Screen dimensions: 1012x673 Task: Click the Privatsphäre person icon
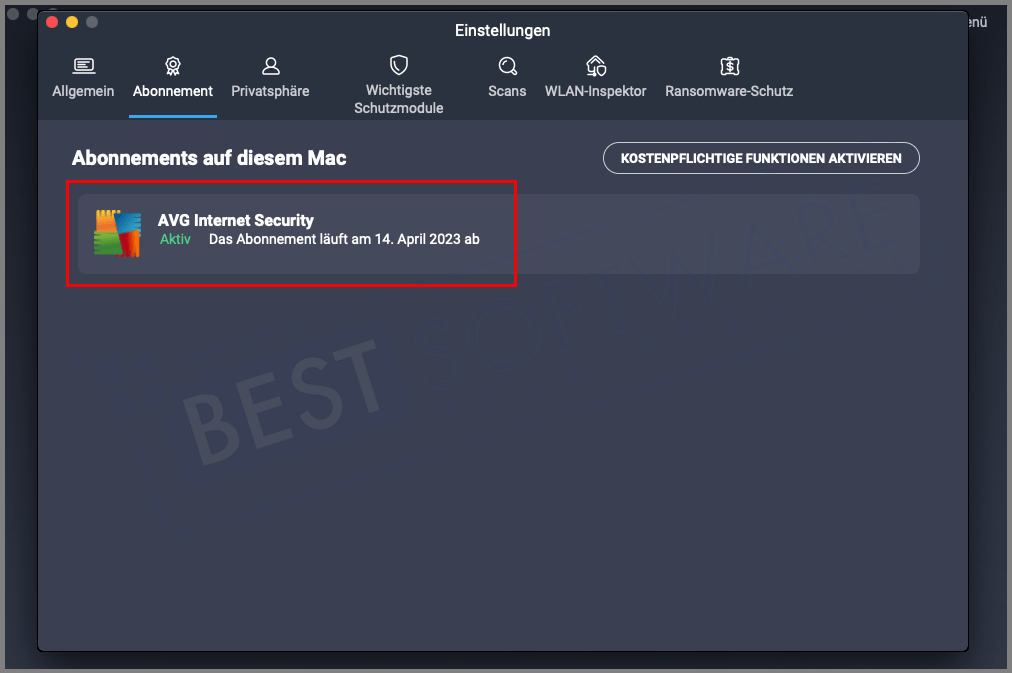click(270, 64)
